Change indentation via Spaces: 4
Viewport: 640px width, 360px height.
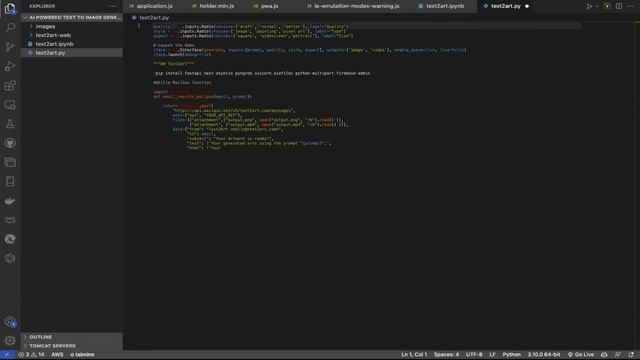pyautogui.click(x=446, y=355)
